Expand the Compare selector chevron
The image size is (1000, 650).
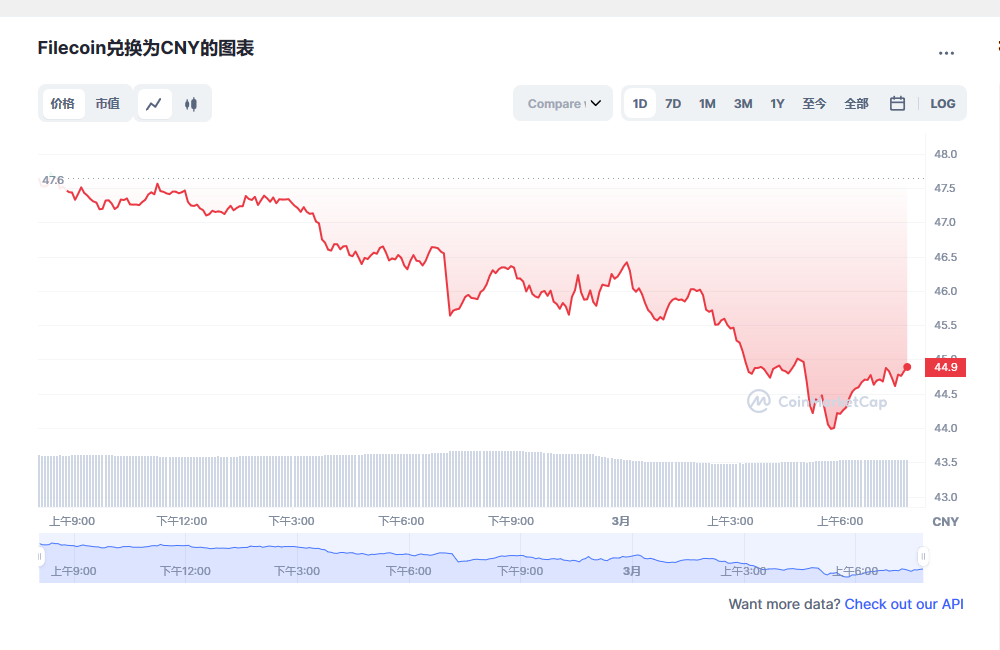(x=596, y=103)
